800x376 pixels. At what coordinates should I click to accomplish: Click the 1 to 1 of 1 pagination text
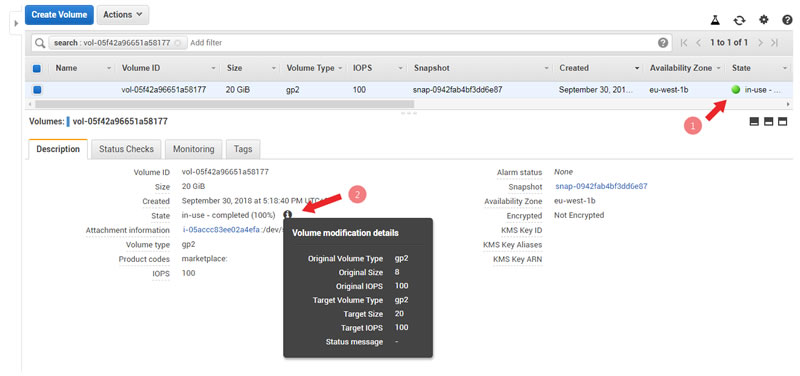[x=729, y=43]
